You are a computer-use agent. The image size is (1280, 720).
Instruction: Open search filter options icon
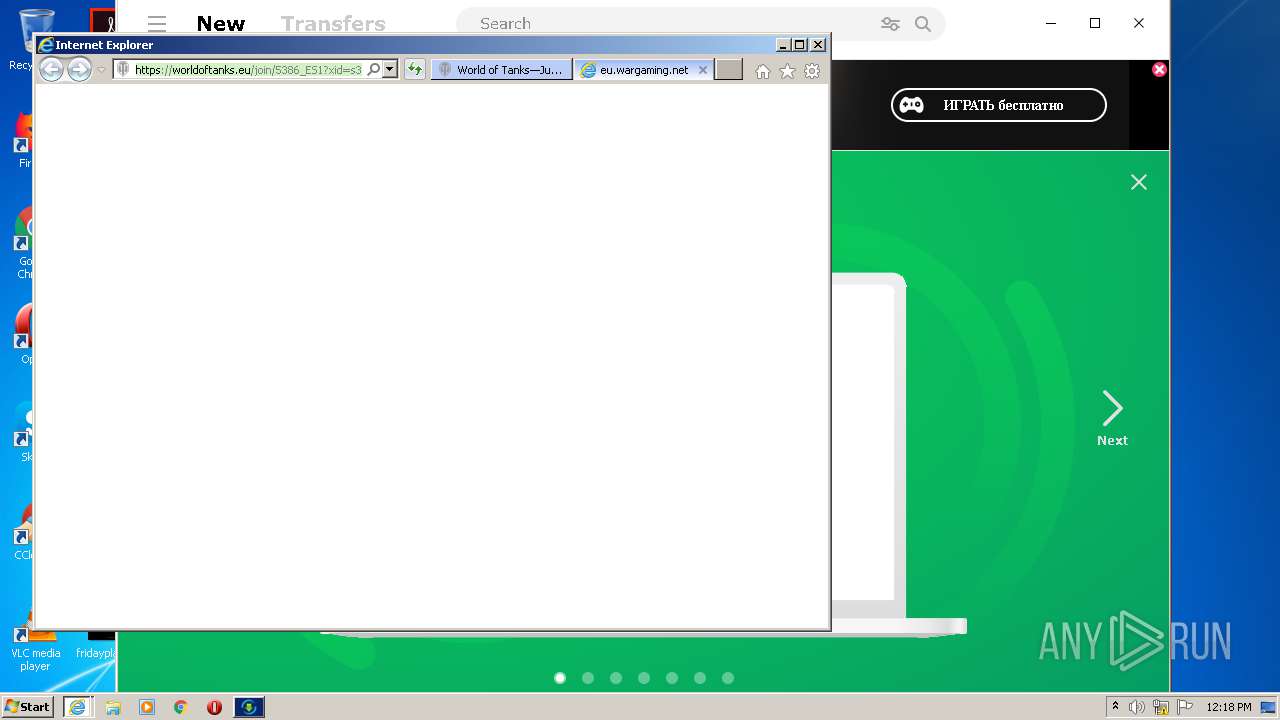(x=890, y=24)
